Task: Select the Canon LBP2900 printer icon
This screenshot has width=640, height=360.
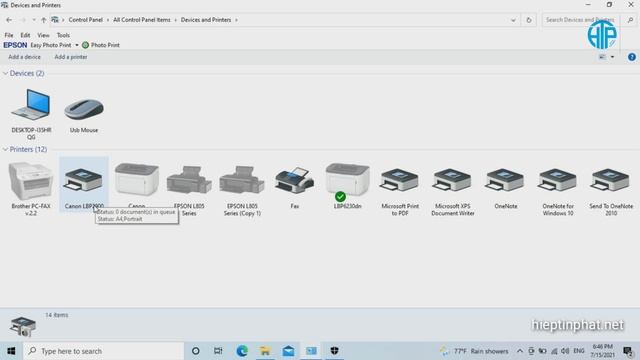Action: click(84, 180)
